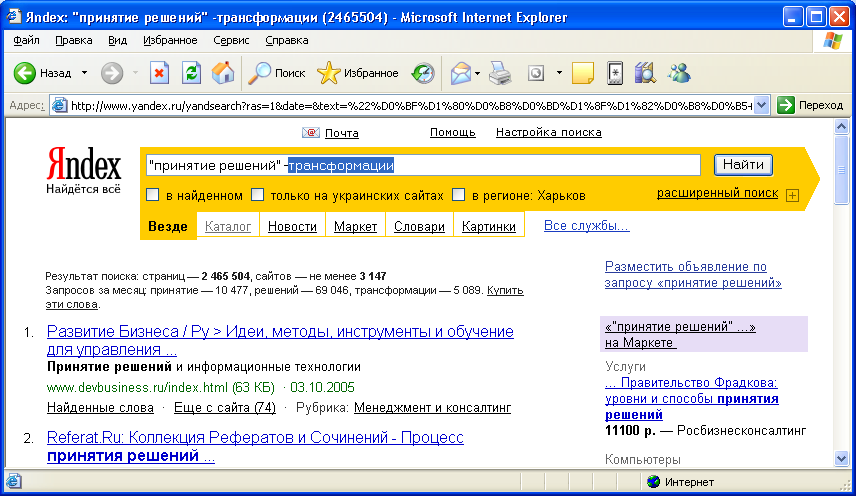Print the page with printer icon
Image resolution: width=856 pixels, height=496 pixels.
(x=500, y=73)
